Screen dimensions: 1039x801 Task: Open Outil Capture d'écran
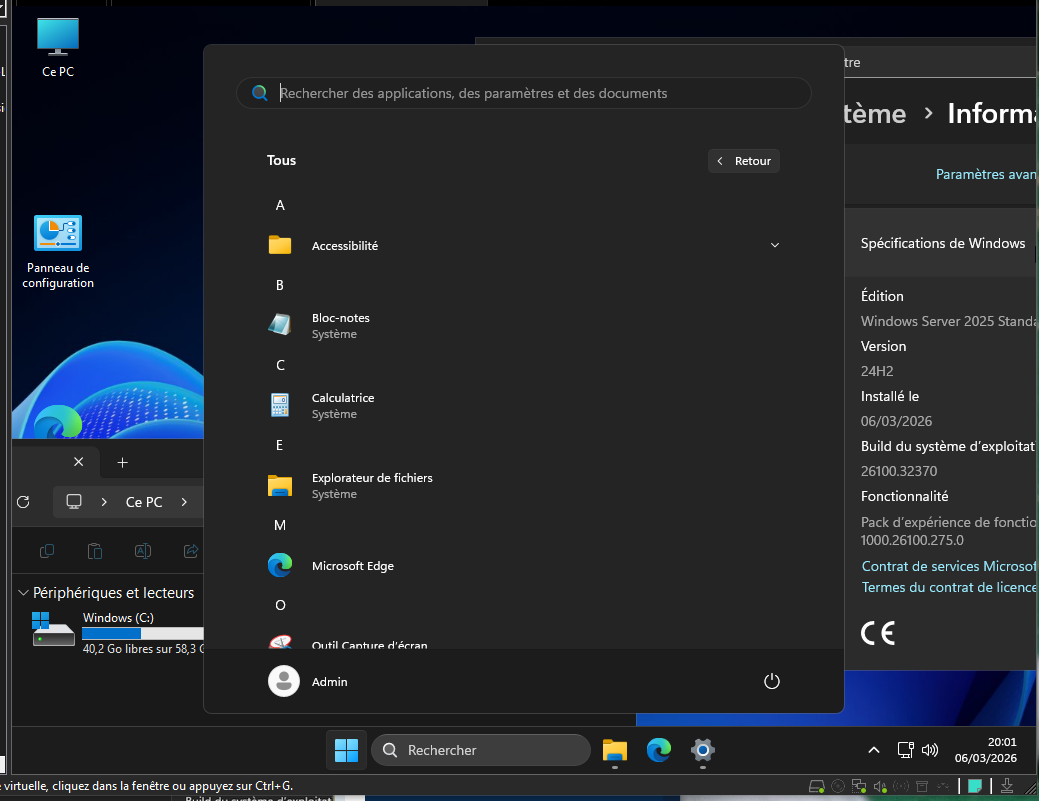368,643
